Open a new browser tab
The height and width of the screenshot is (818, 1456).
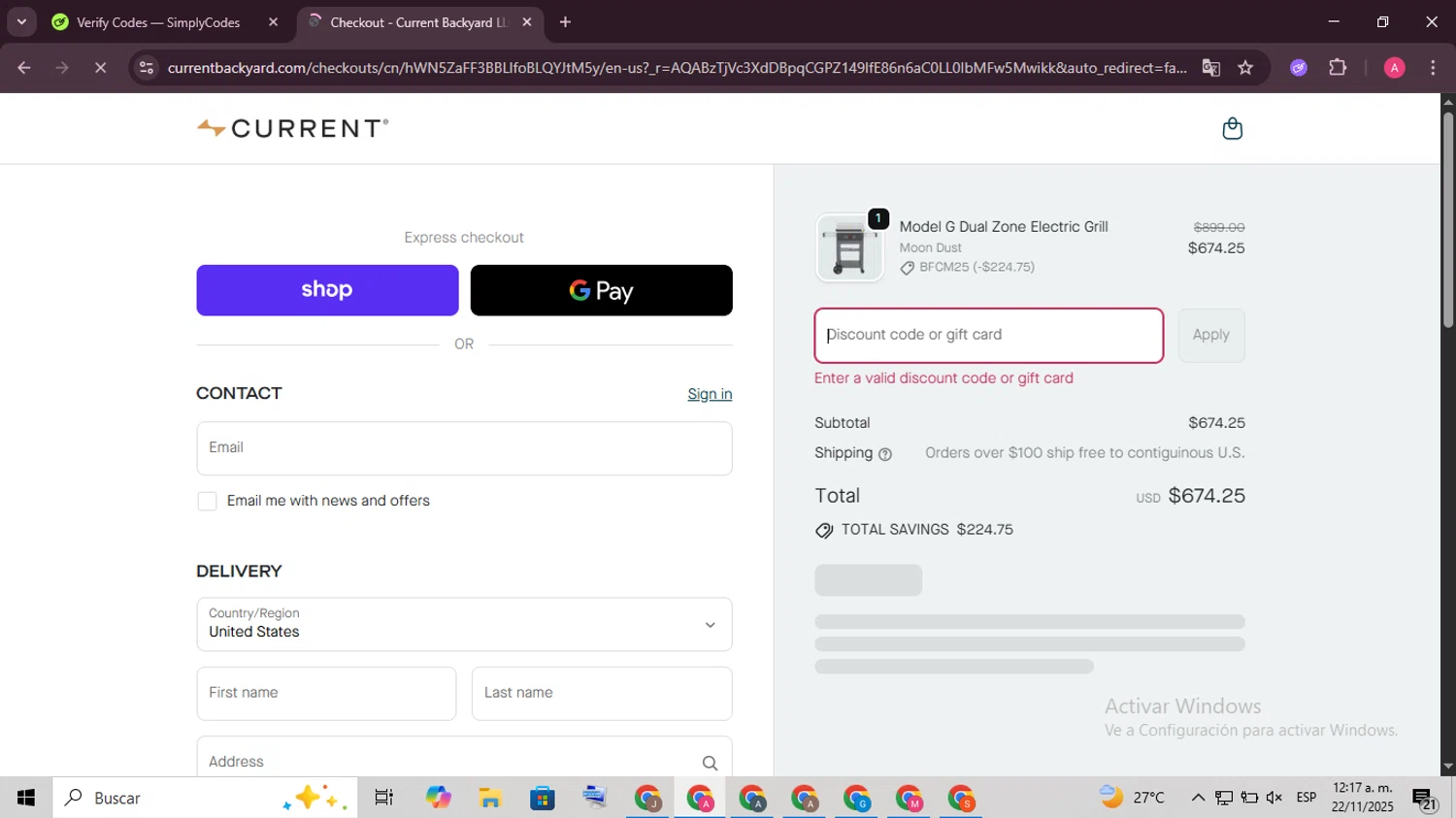(565, 22)
